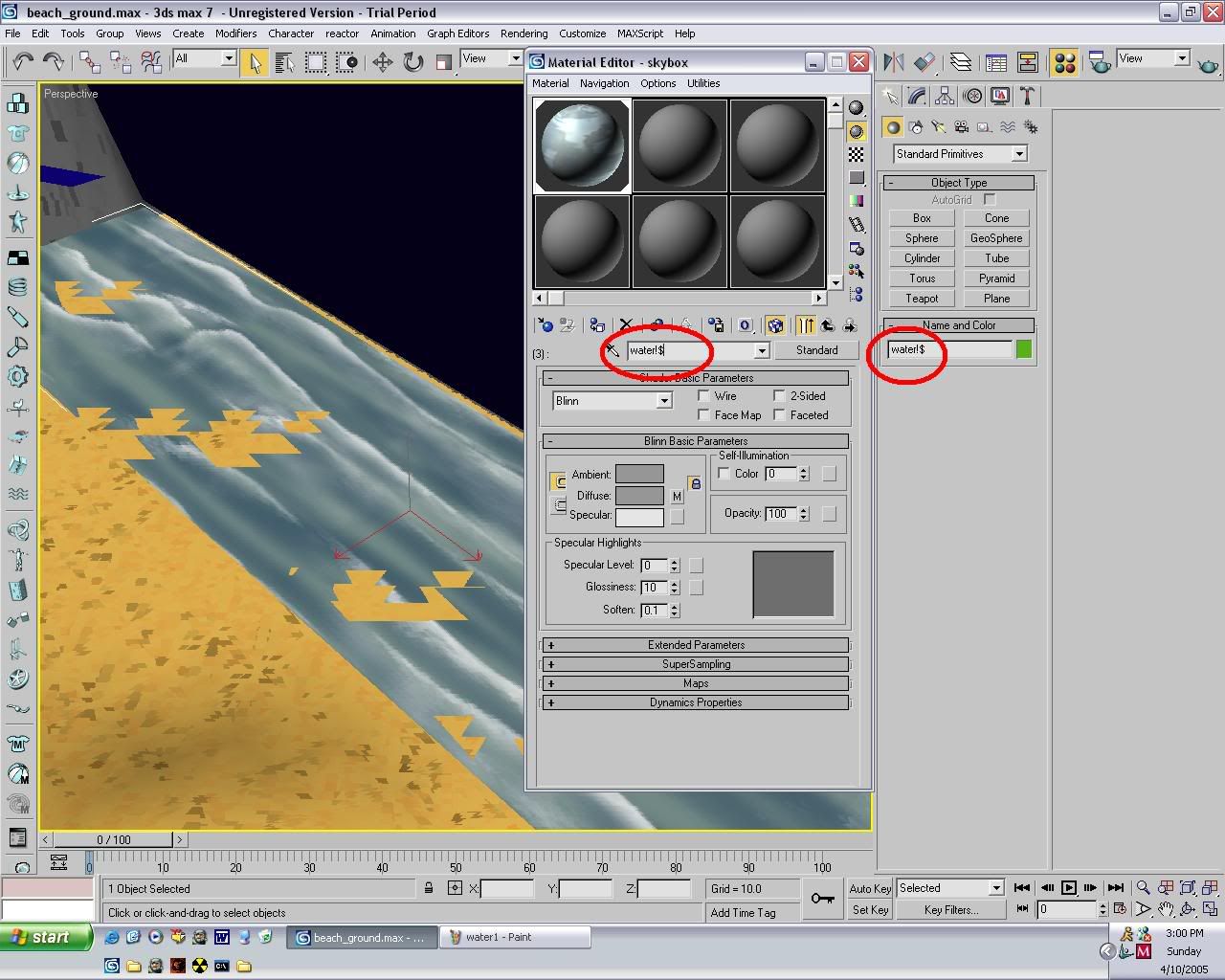Open the Curve Editor from toolbar

tap(996, 62)
